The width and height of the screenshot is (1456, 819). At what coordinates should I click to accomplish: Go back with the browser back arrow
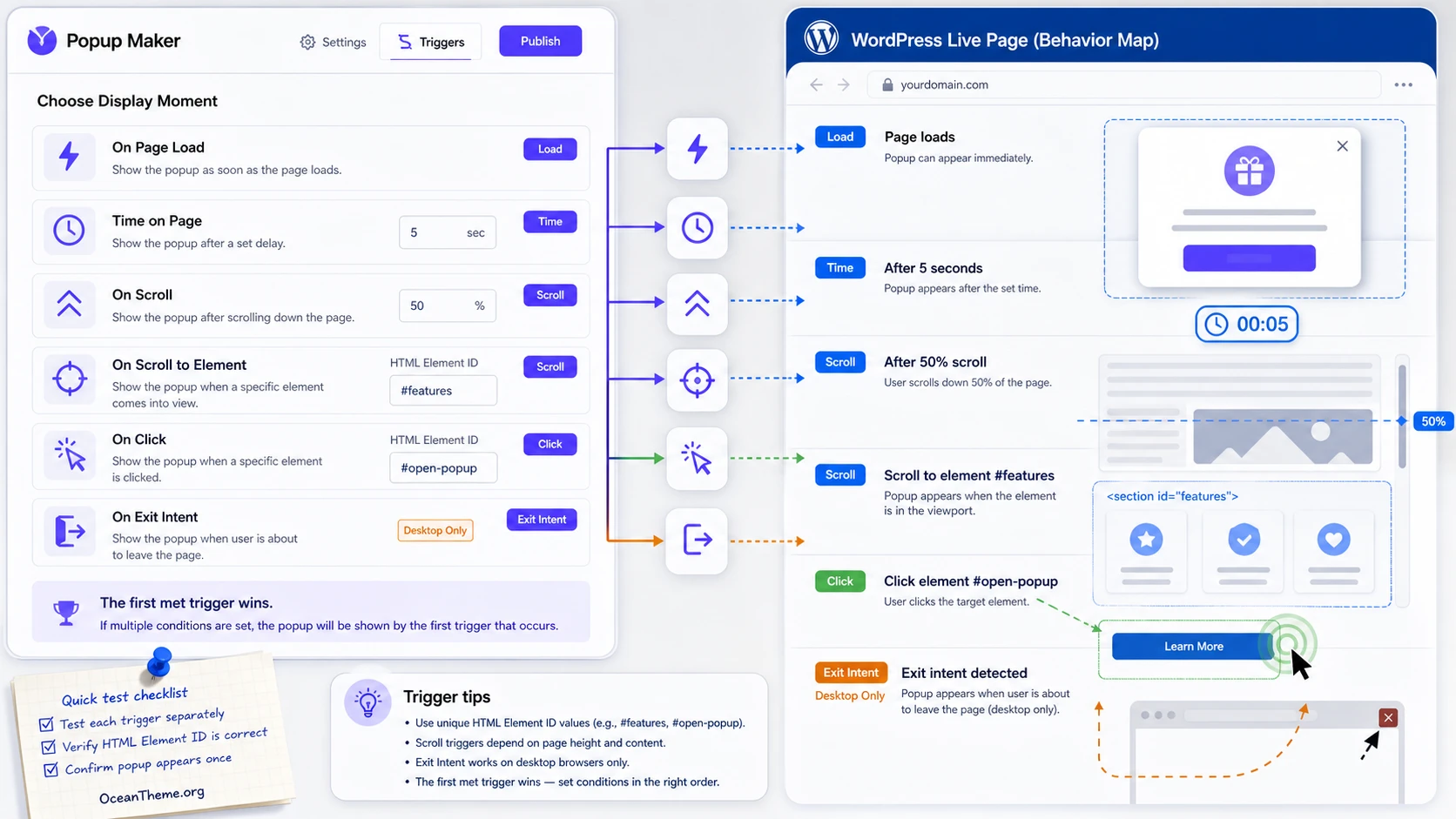tap(816, 84)
